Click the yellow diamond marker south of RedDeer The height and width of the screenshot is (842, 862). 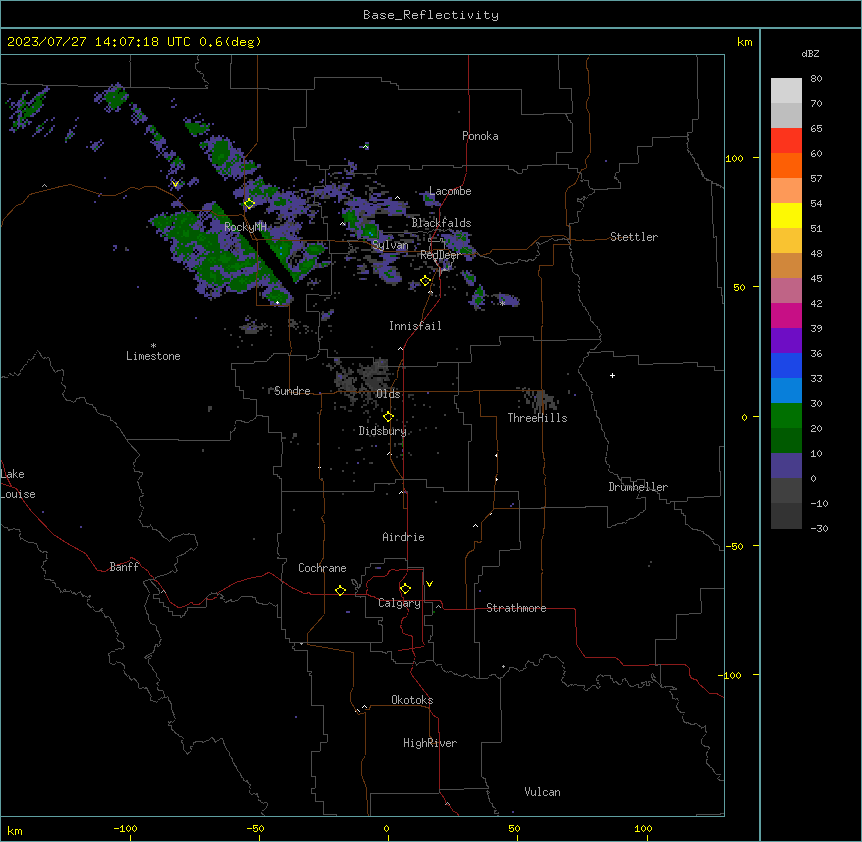coord(425,281)
